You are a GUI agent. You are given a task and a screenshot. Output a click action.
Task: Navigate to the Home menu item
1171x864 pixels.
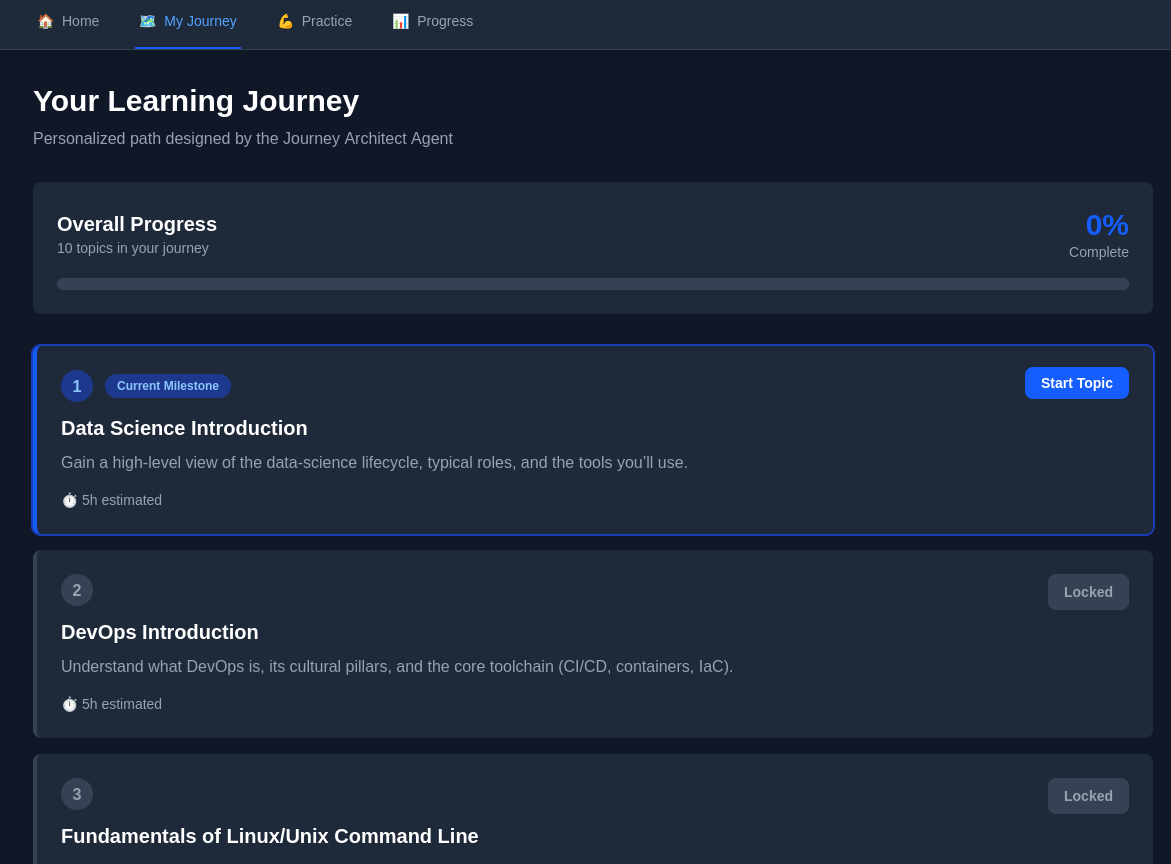point(68,21)
